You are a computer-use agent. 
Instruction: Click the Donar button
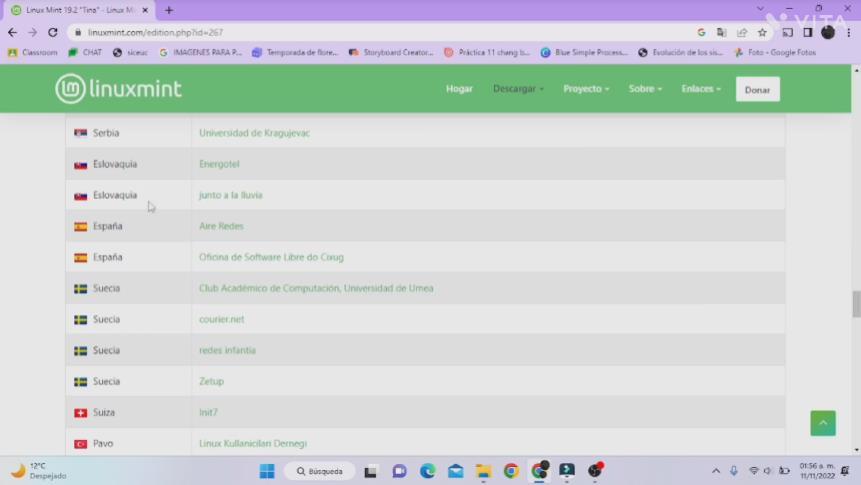click(757, 90)
